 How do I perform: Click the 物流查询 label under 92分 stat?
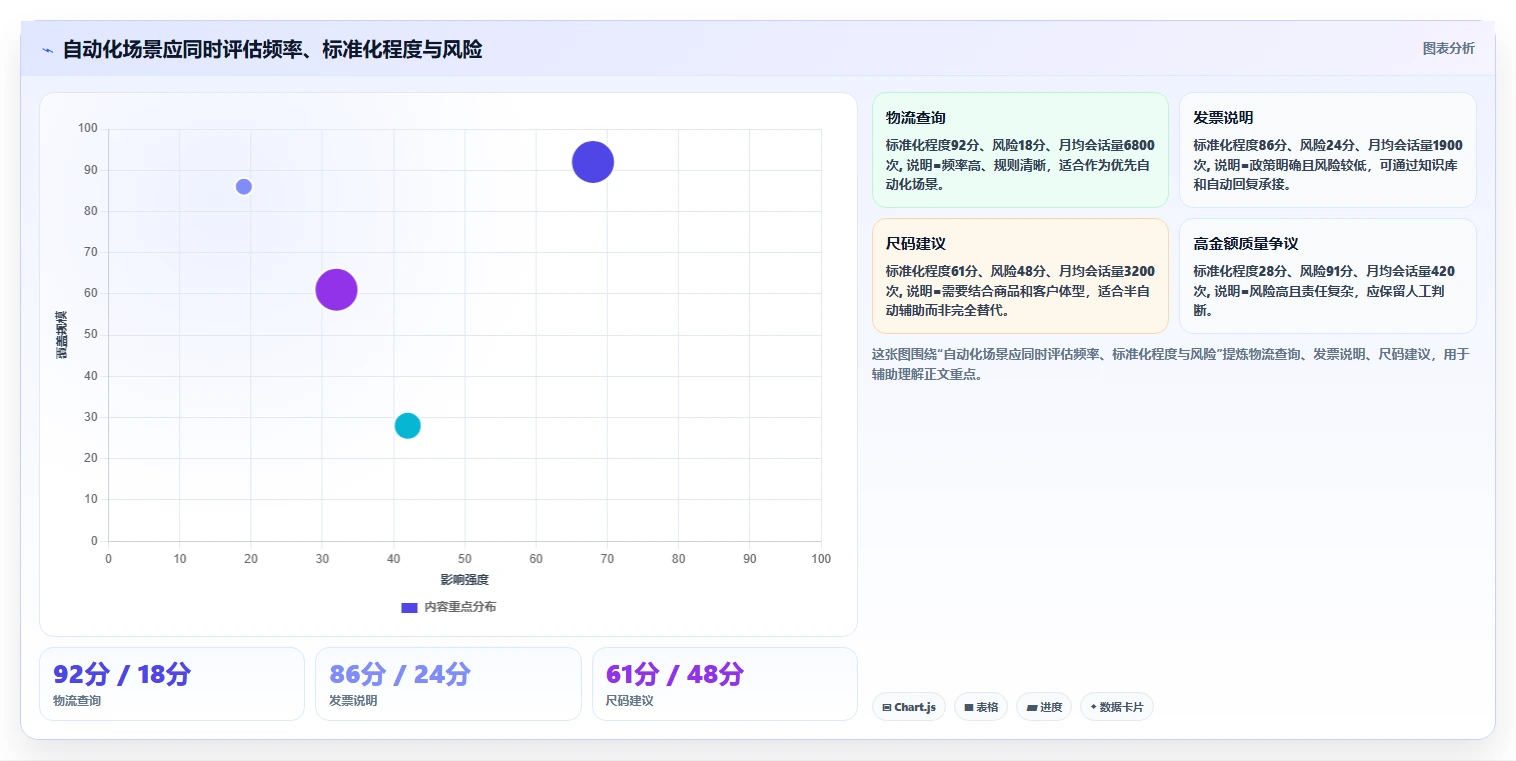click(x=77, y=701)
